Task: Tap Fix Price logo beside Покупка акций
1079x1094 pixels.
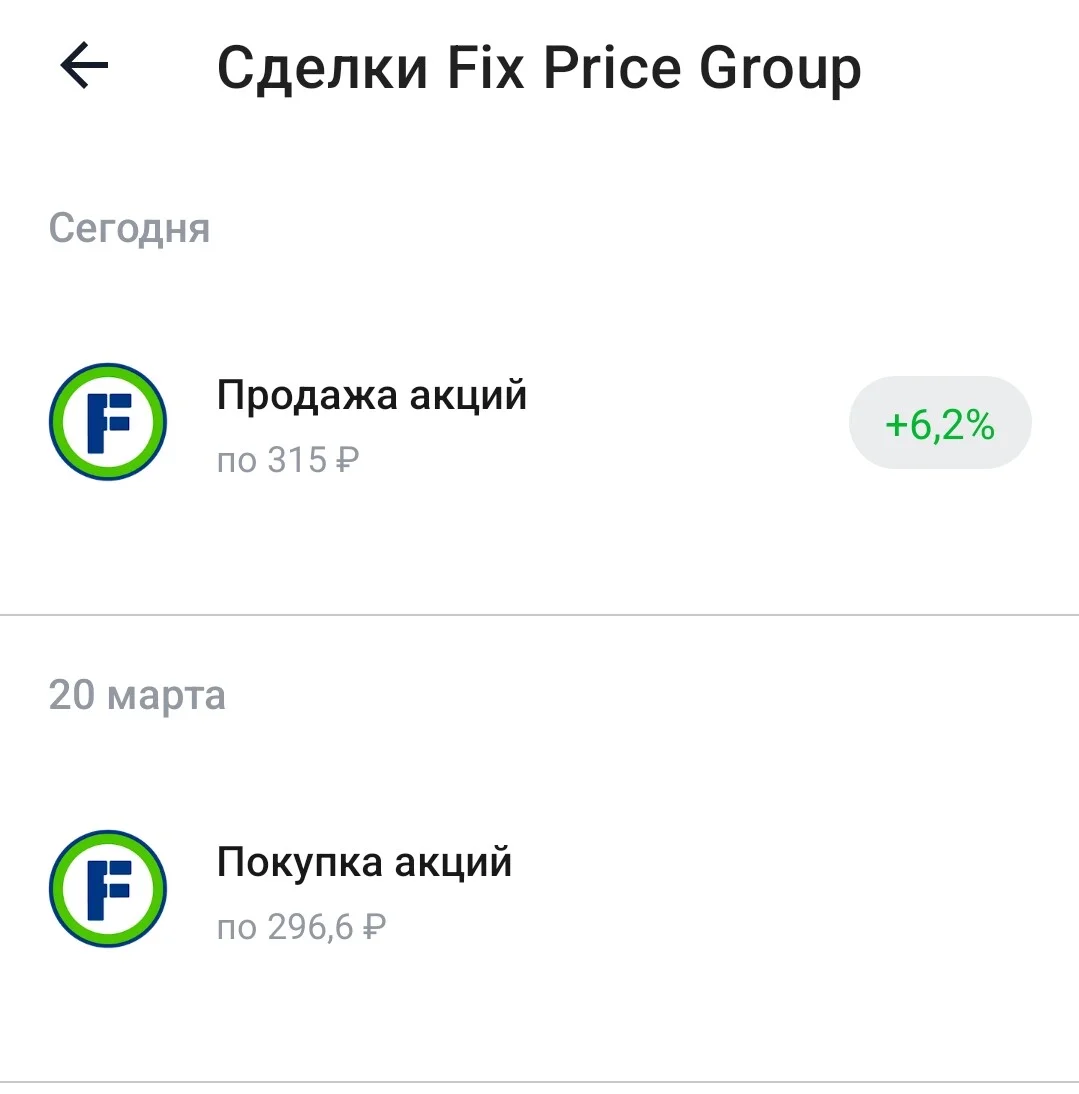Action: 108,888
